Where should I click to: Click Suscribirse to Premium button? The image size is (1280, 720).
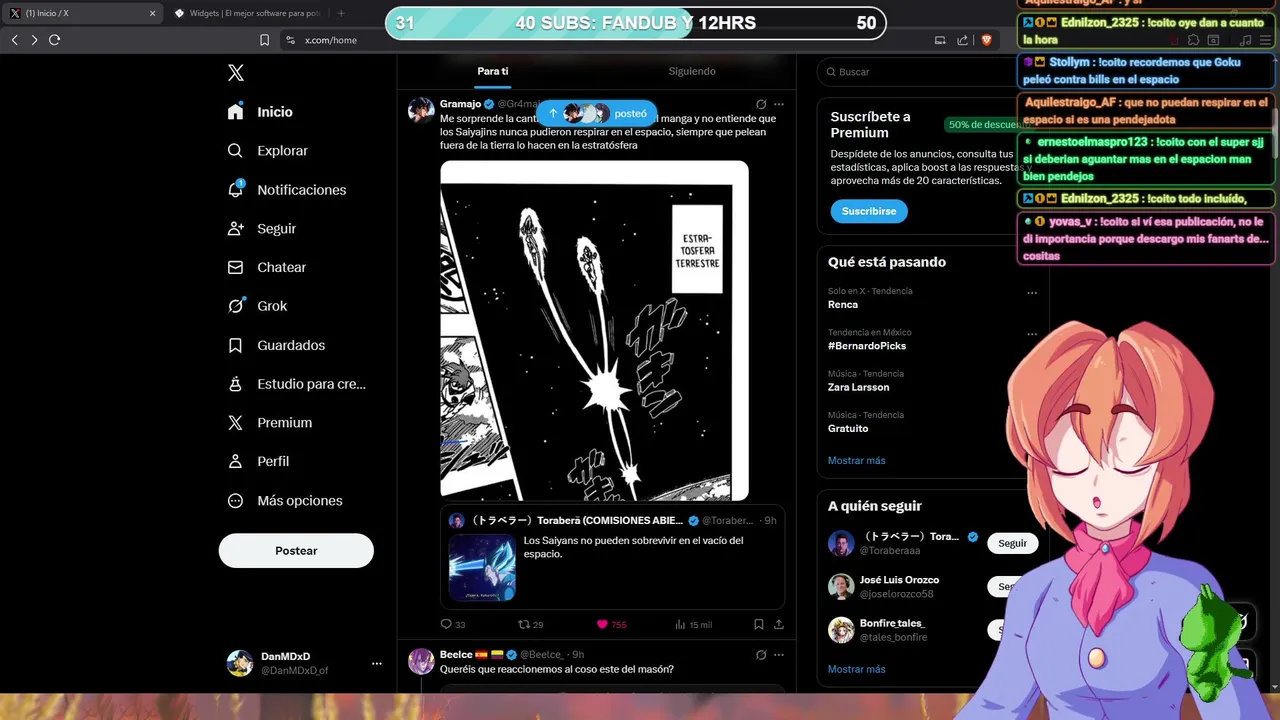[869, 211]
